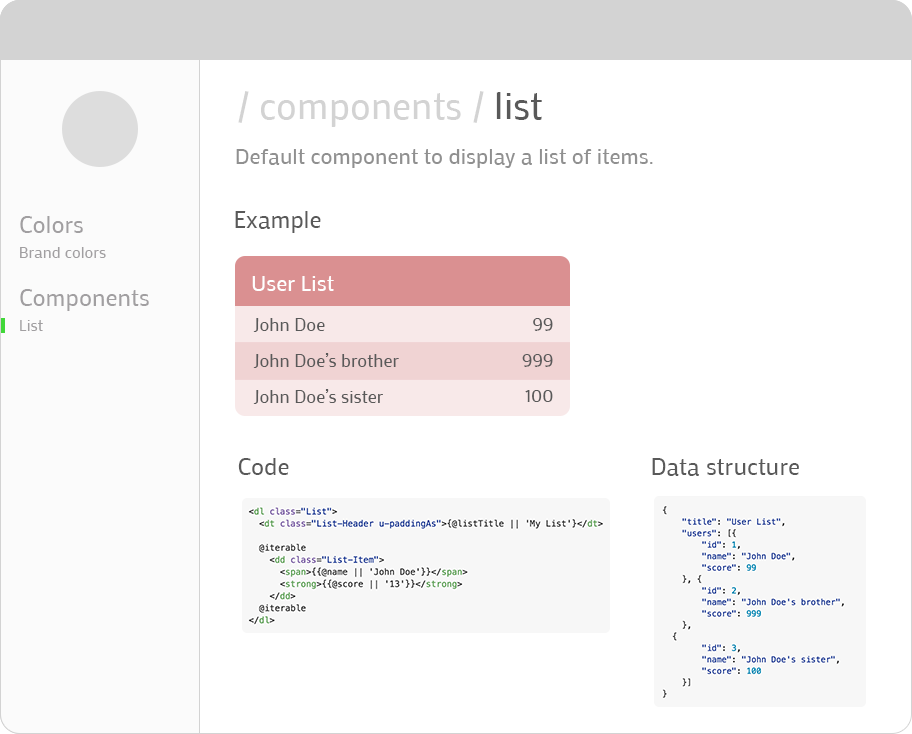Click the circular logo placeholder in sidebar

100,129
